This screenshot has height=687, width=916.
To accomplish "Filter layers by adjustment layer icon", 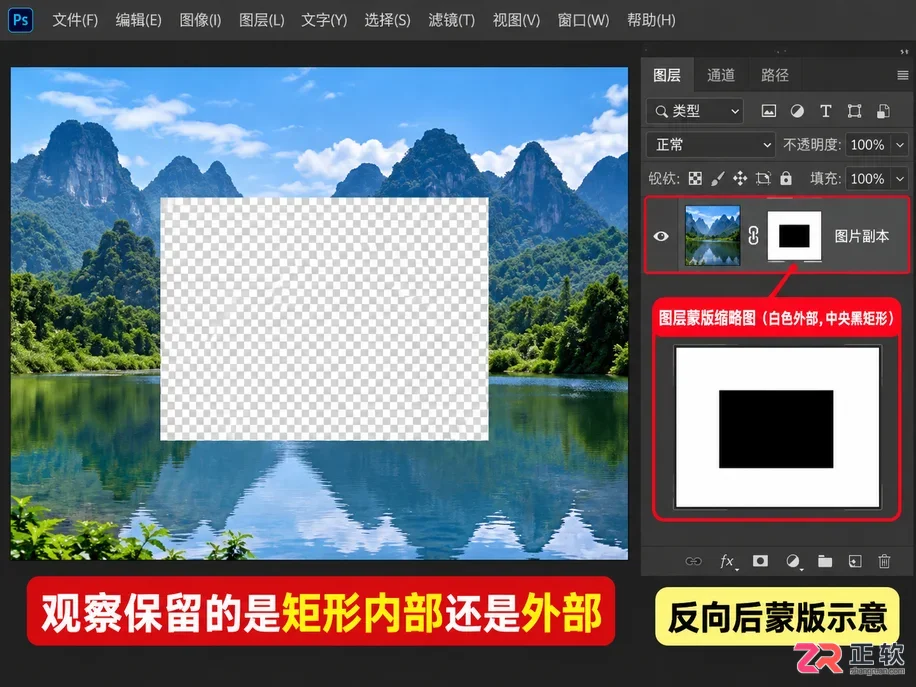I will pos(797,111).
